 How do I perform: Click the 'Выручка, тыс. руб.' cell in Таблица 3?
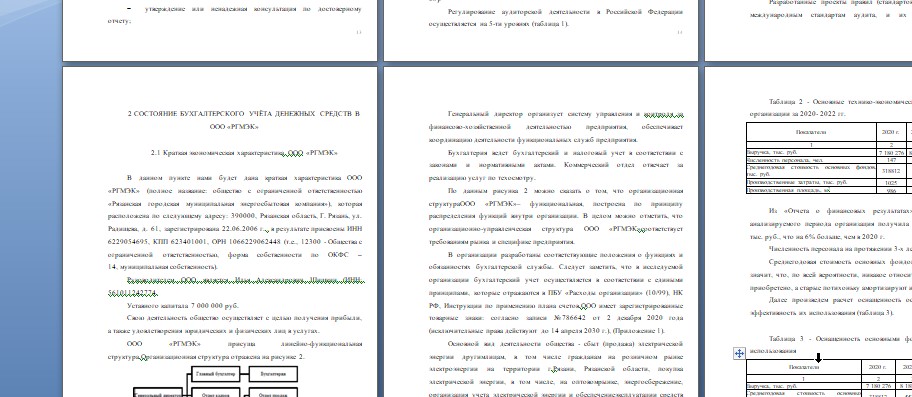803,385
